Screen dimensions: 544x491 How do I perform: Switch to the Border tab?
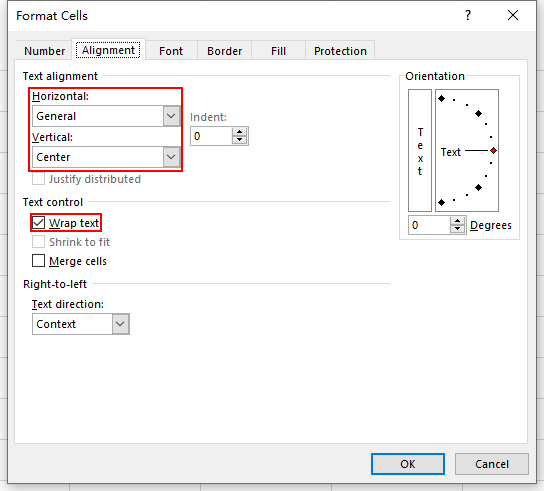[224, 51]
